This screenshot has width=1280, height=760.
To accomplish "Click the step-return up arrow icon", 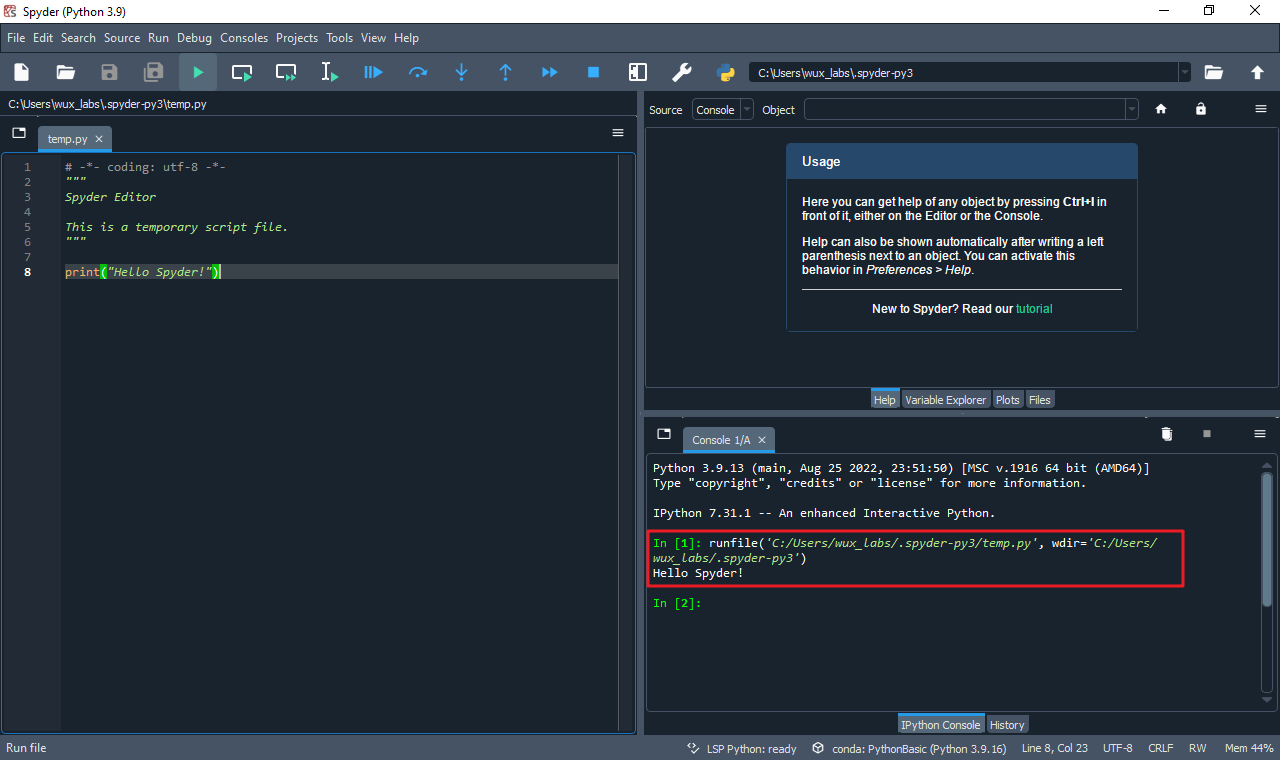I will click(506, 72).
